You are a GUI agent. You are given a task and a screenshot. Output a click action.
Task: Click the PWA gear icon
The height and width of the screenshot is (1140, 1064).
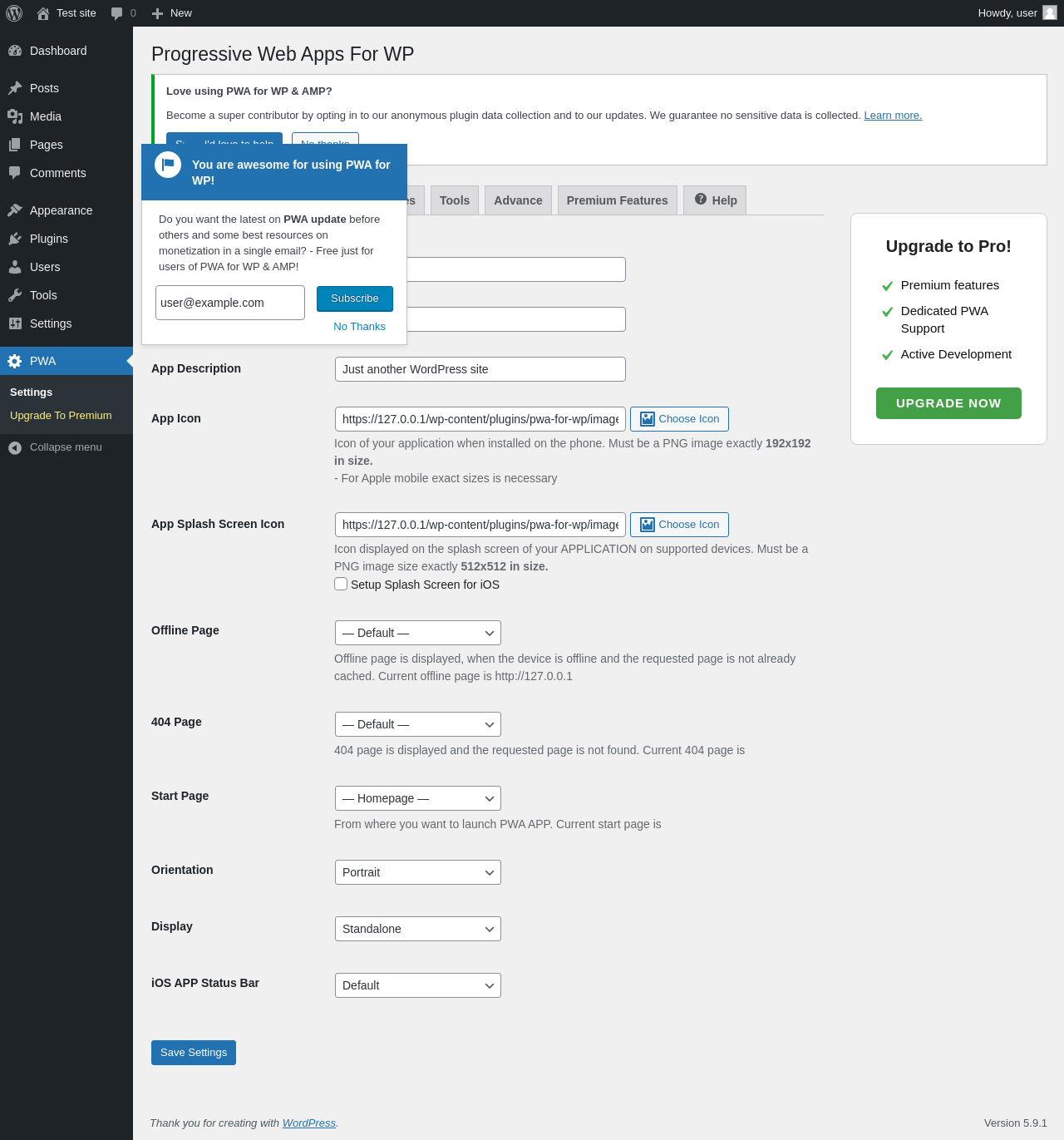[15, 361]
